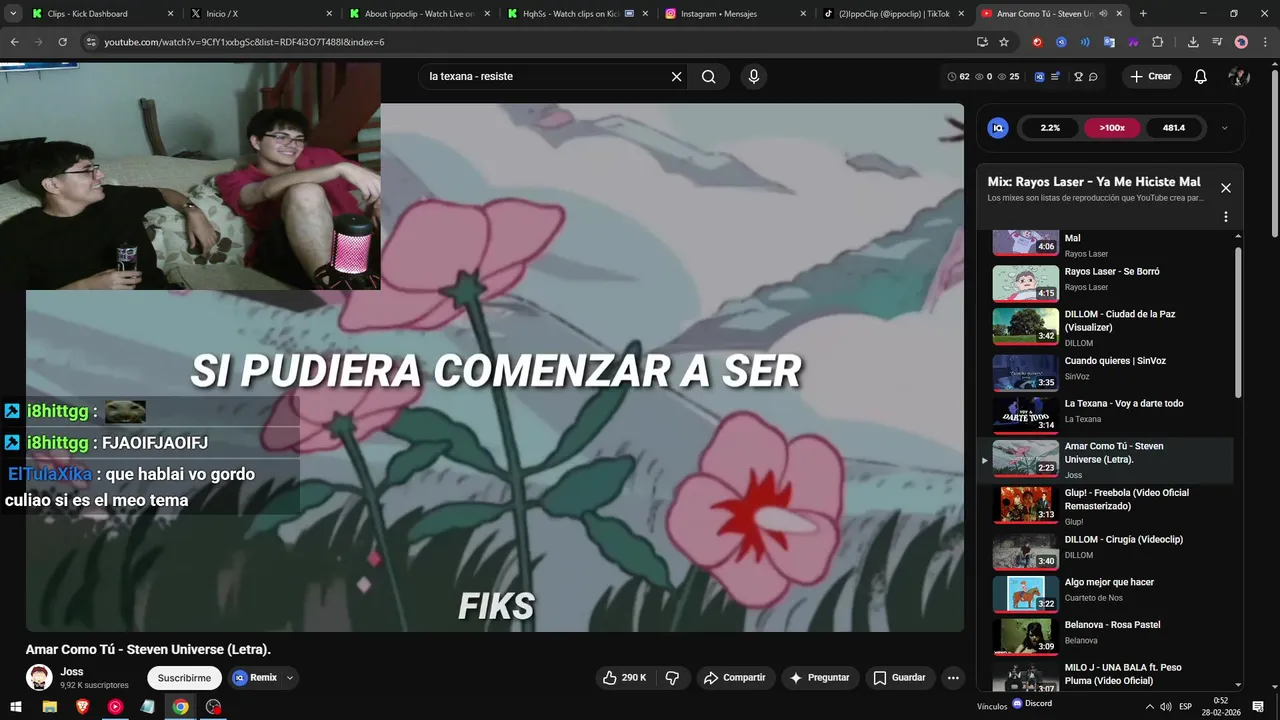The height and width of the screenshot is (720, 1280).
Task: Play DILLOM - Cirugía videoclip
Action: point(1108,550)
